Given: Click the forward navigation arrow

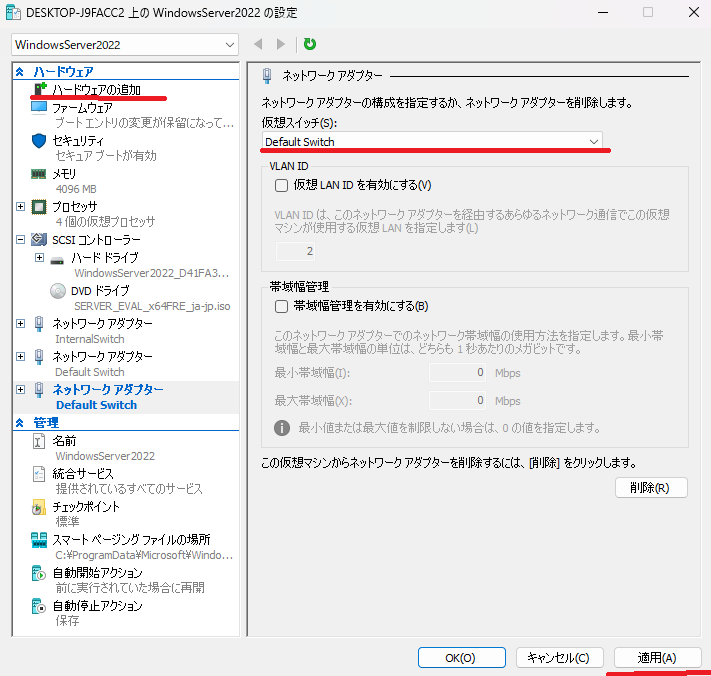Looking at the screenshot, I should [281, 44].
